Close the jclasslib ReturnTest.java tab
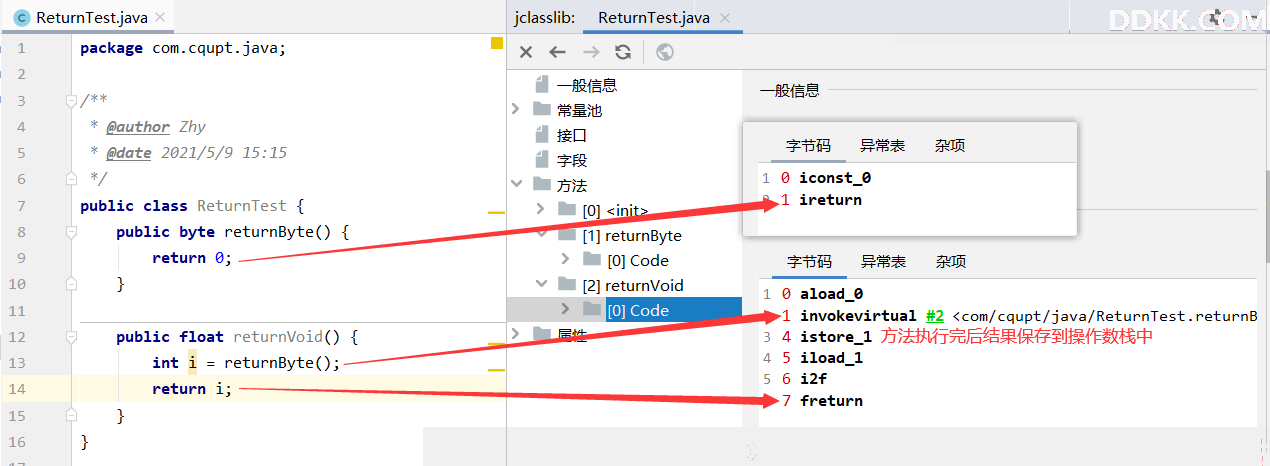 (725, 18)
